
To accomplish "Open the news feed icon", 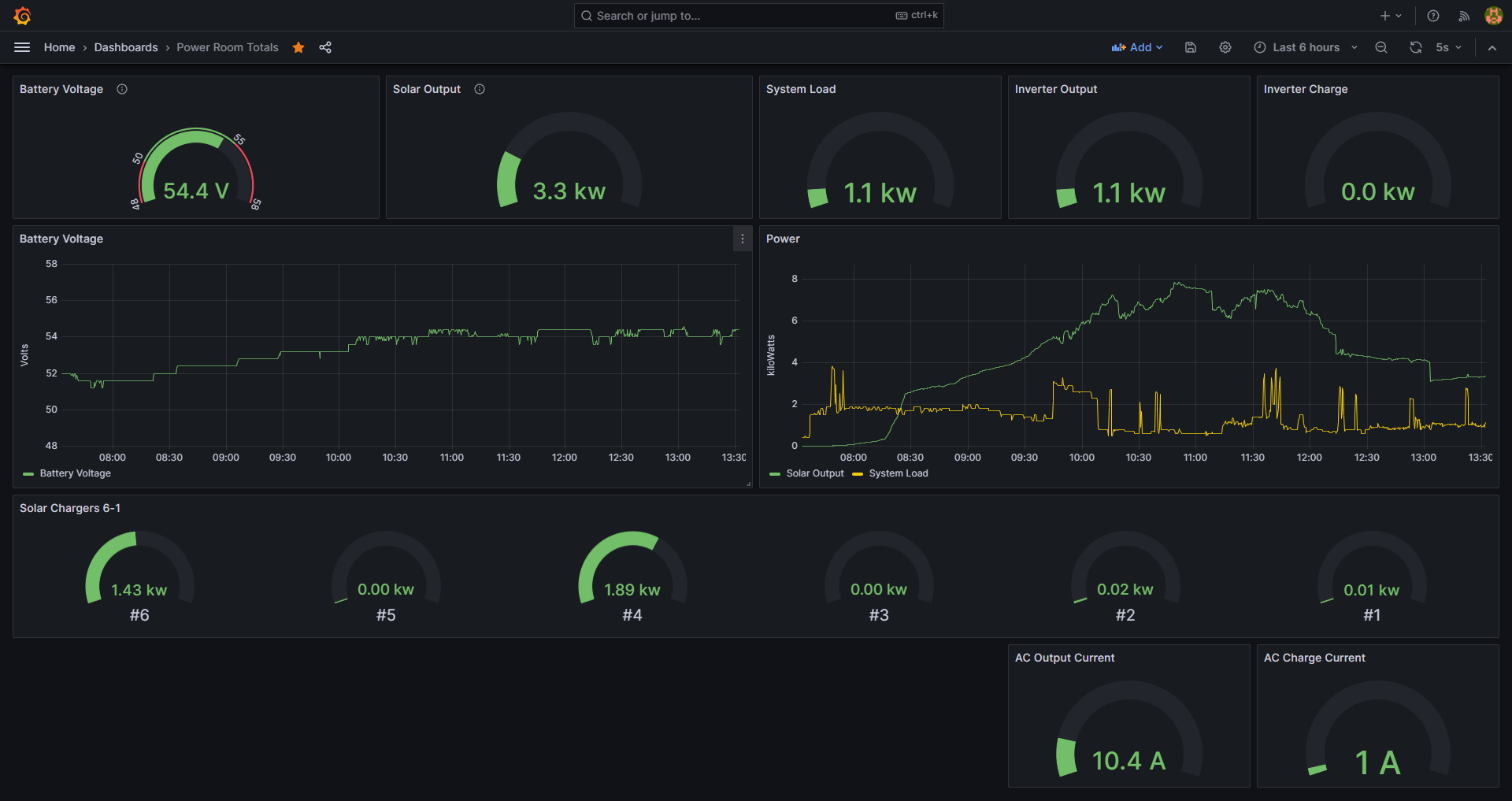I will [1464, 16].
